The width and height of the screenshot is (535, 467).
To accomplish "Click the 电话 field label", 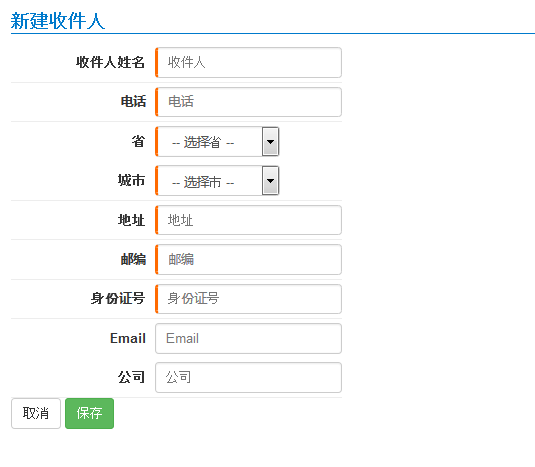I will tap(133, 102).
